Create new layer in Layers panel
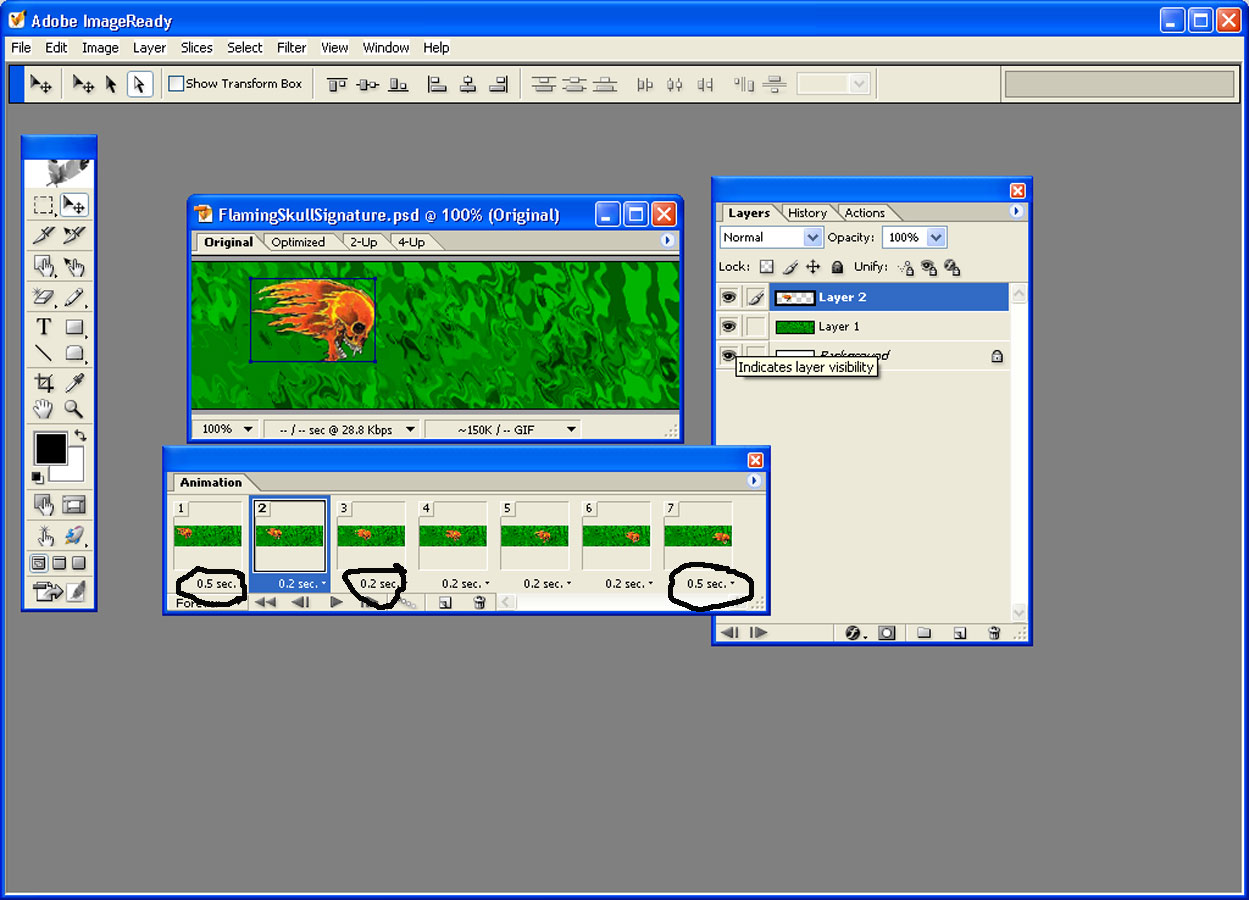 click(959, 633)
